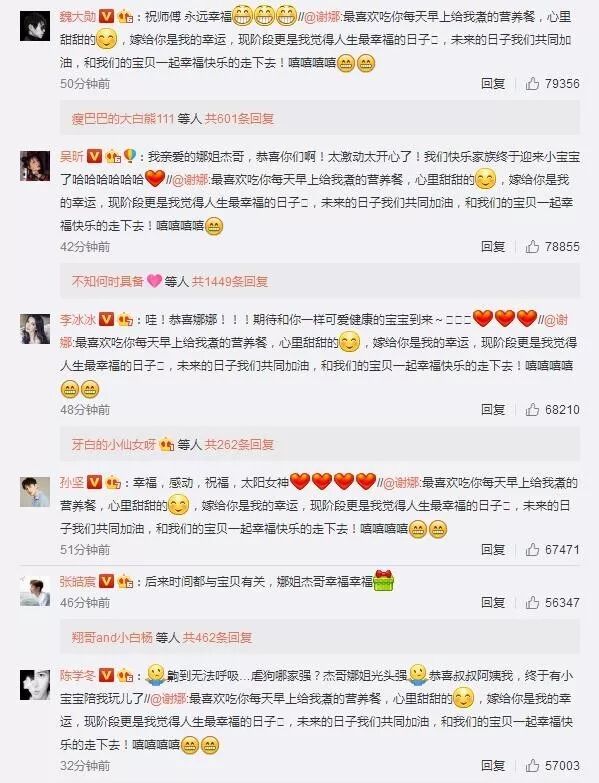599x783 pixels.
Task: Open 魏大勋's profile avatar
Action: (35, 25)
